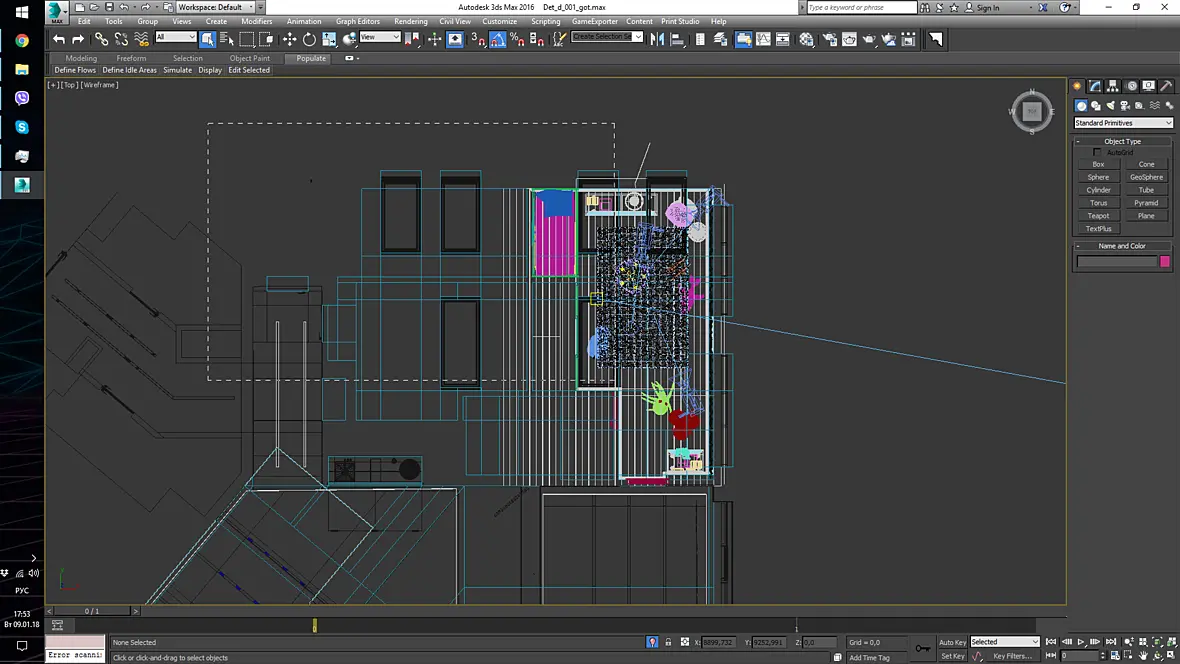Click the Cylinder primitive button
Screen dimensions: 1180x664
tap(1098, 190)
